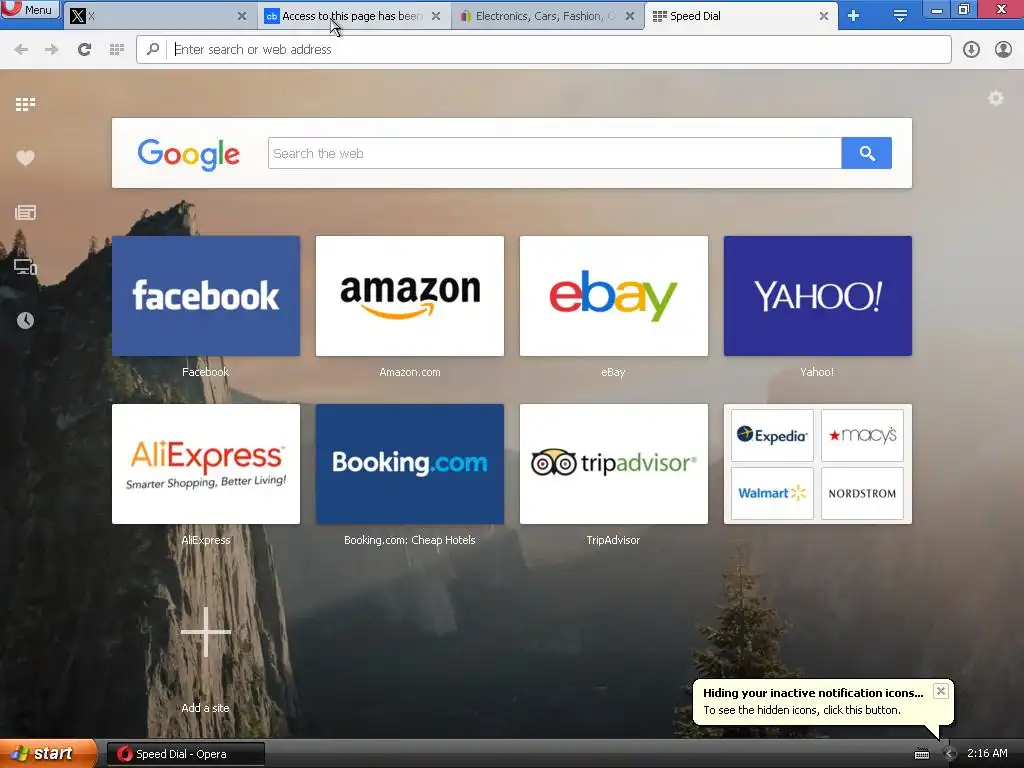This screenshot has height=768, width=1024.
Task: Close the 'Access to this page' tab
Action: (436, 16)
